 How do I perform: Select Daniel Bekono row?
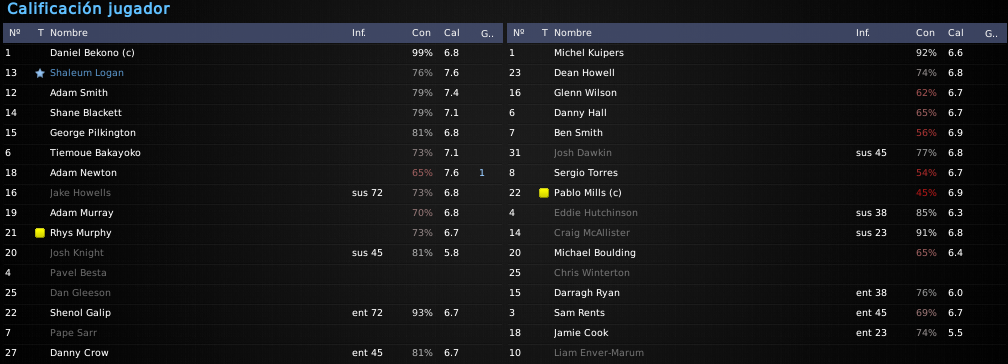(253, 53)
